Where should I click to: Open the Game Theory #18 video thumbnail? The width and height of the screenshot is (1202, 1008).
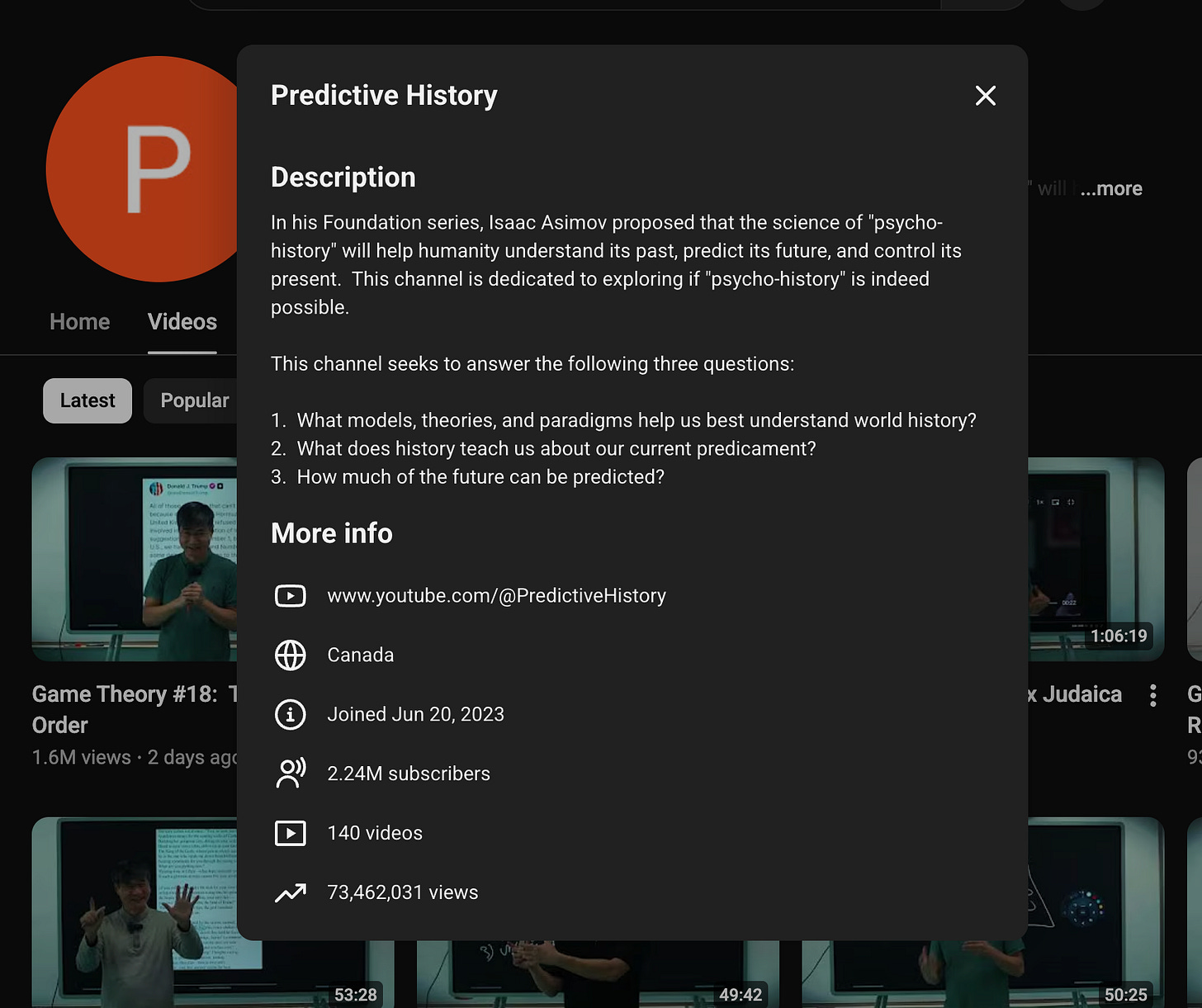pos(135,559)
